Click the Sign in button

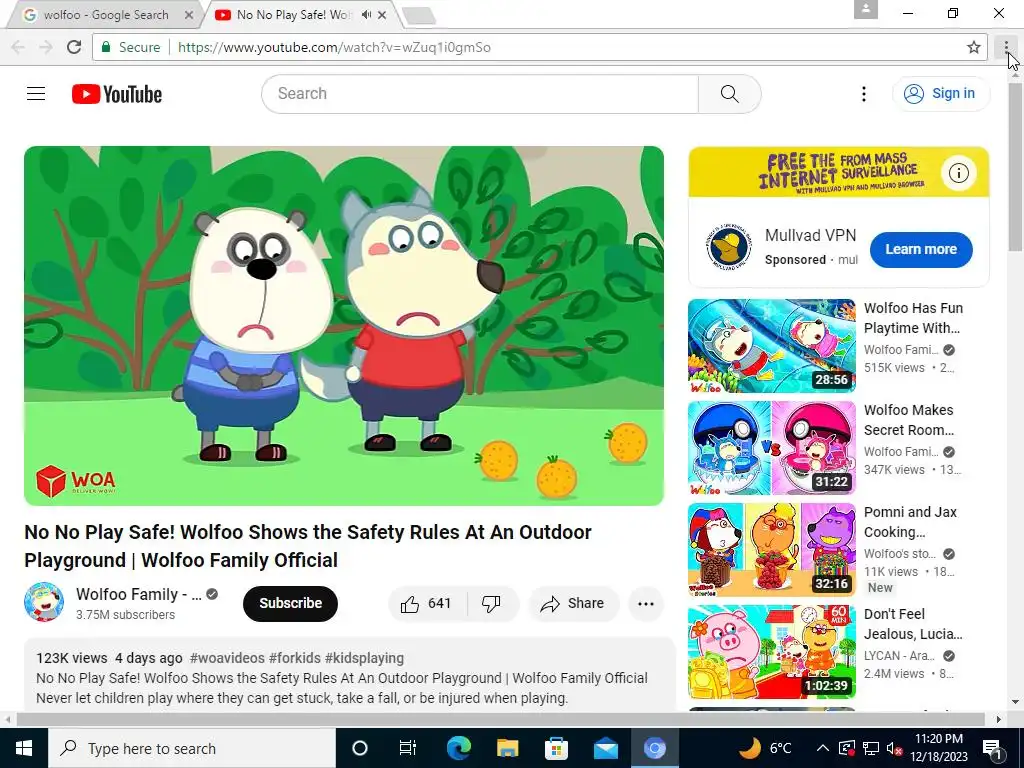941,94
